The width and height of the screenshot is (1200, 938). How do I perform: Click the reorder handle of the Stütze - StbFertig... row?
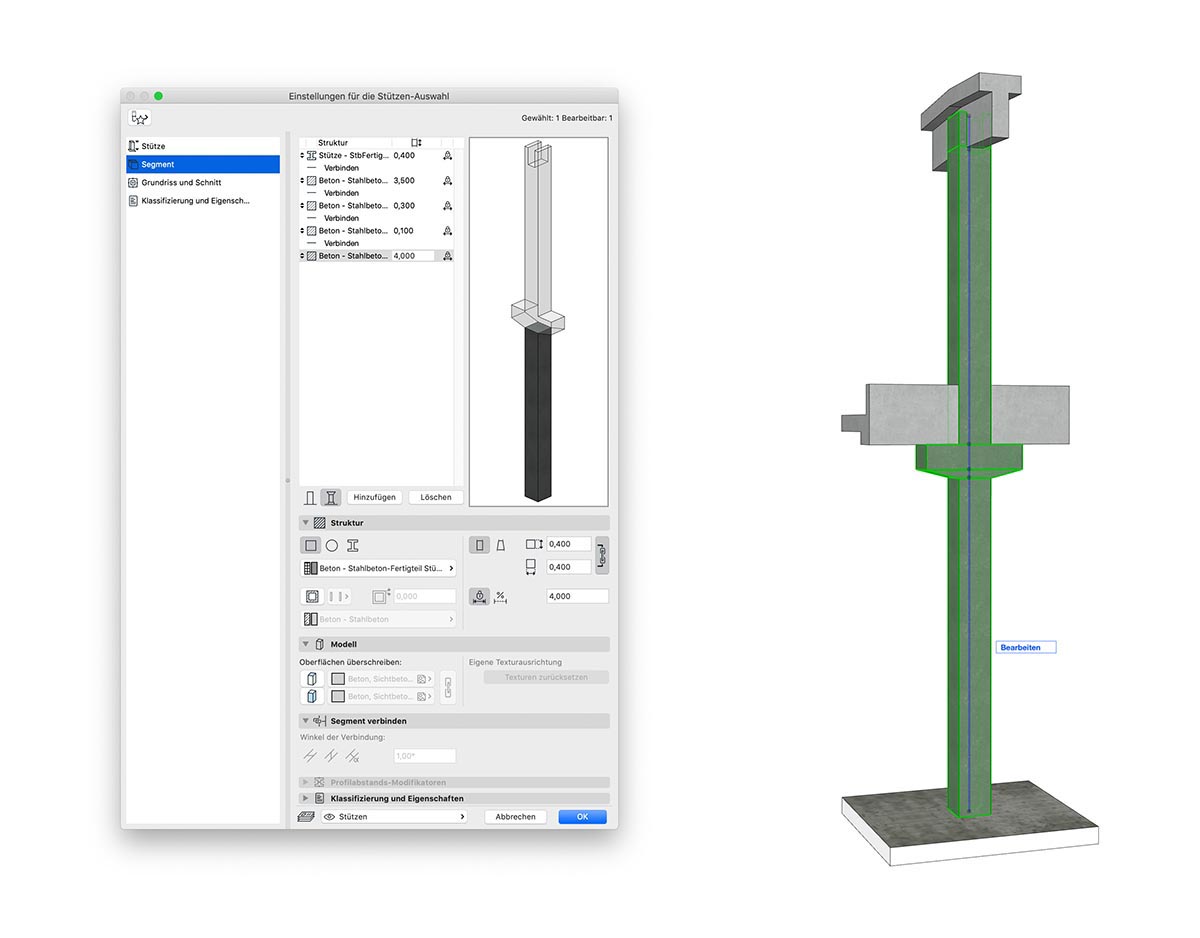point(302,156)
